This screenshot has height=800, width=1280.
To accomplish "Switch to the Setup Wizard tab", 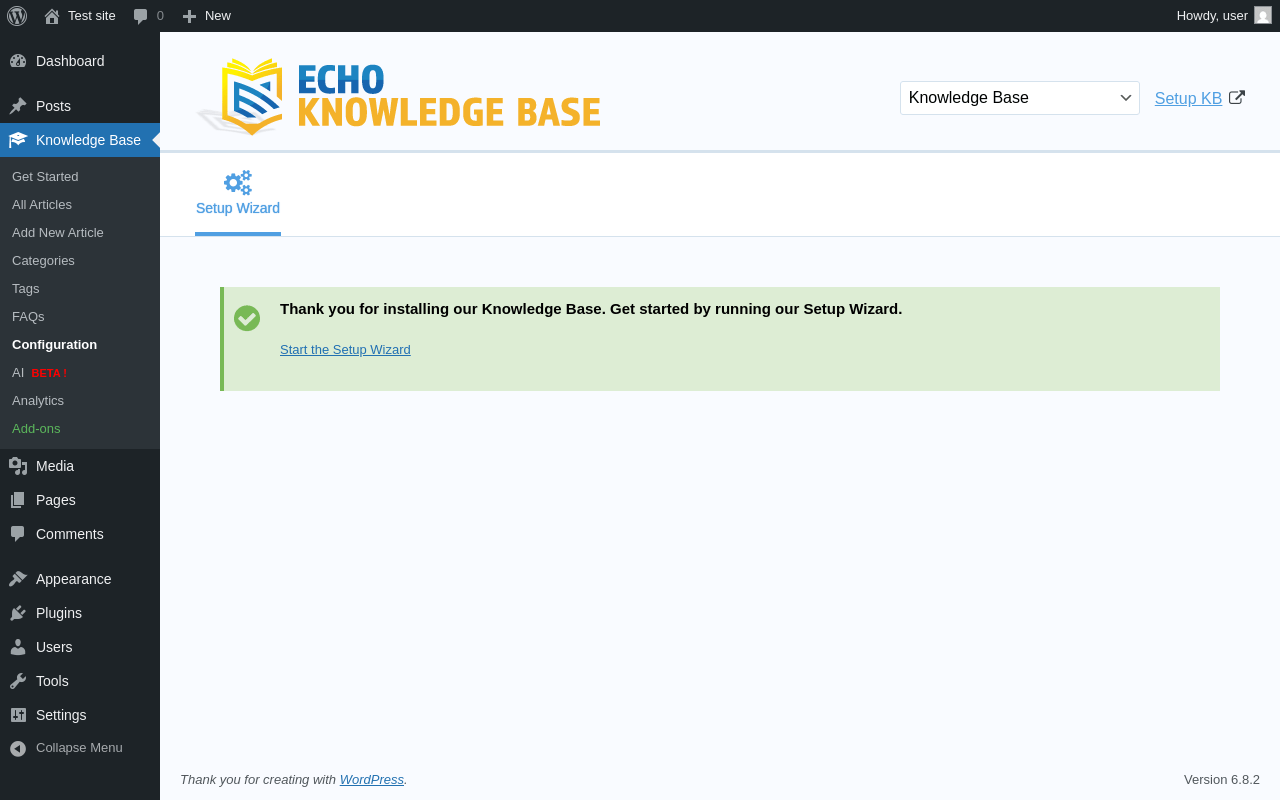I will (x=238, y=196).
